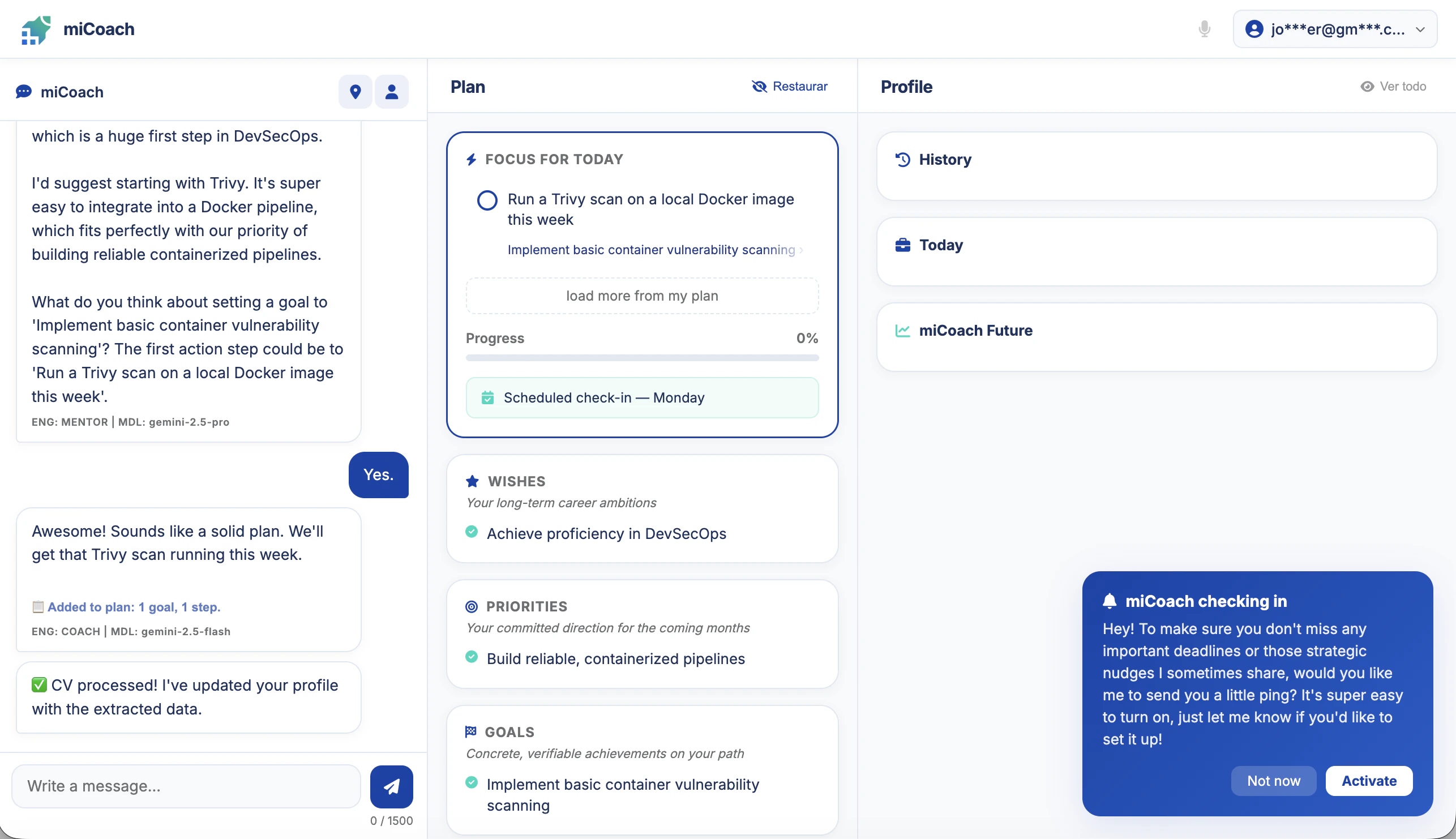The image size is (1456, 839).
Task: Open the account email dropdown
Action: click(x=1334, y=29)
